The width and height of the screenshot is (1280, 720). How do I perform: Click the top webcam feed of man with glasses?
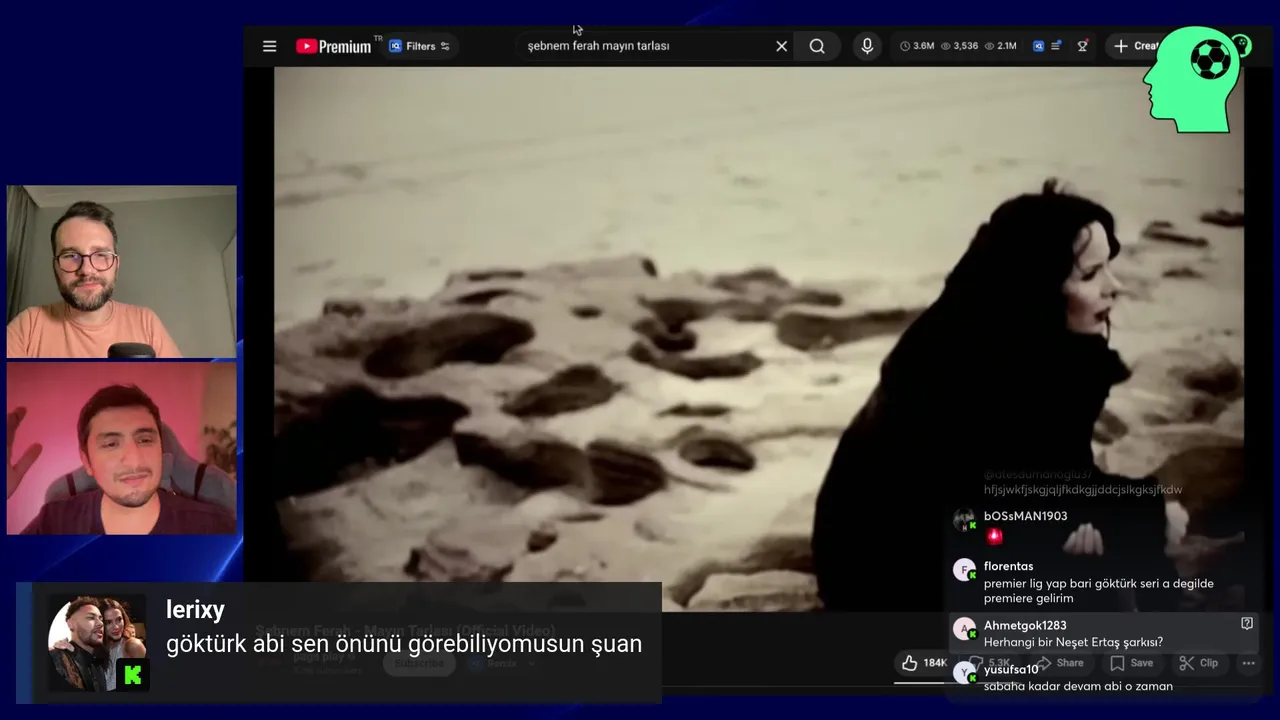122,271
